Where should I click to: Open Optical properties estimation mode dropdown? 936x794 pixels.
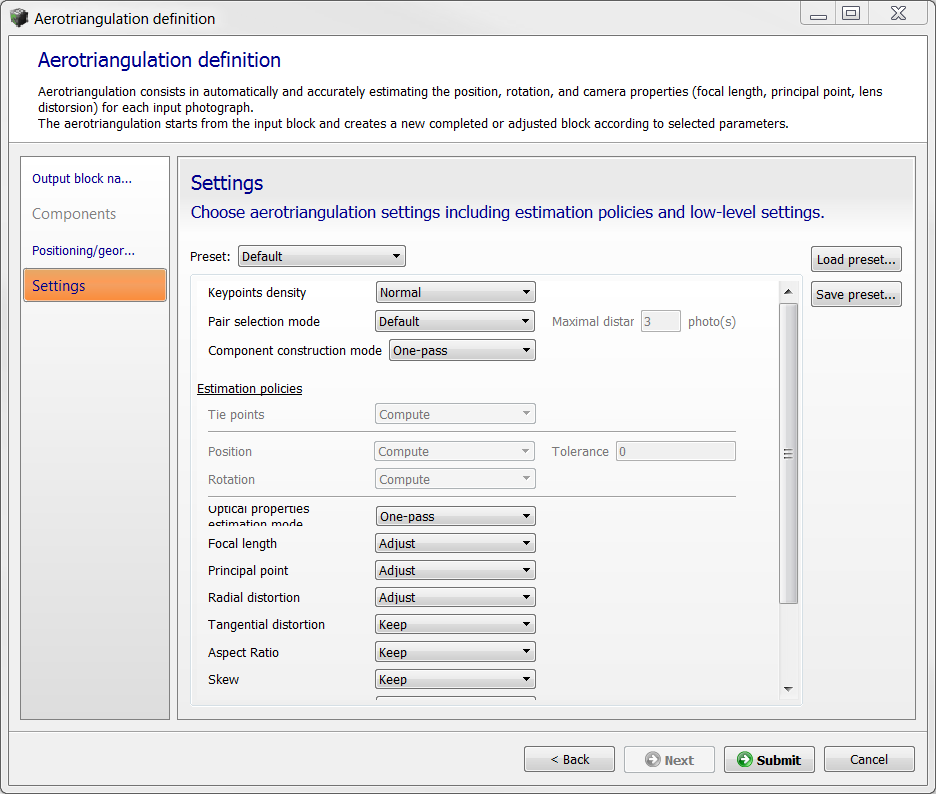[x=455, y=517]
